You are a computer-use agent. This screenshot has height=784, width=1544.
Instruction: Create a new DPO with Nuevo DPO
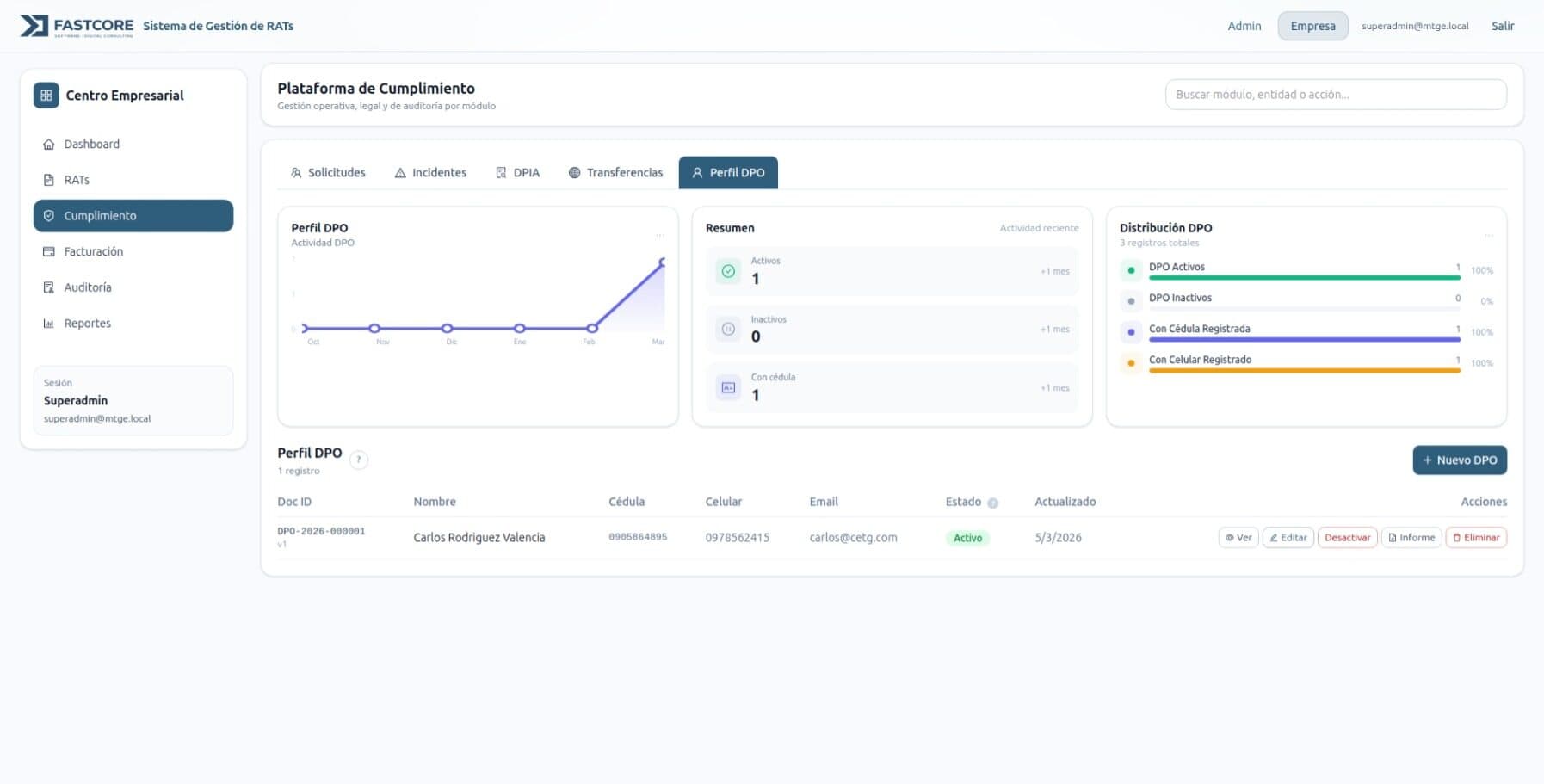[1459, 460]
